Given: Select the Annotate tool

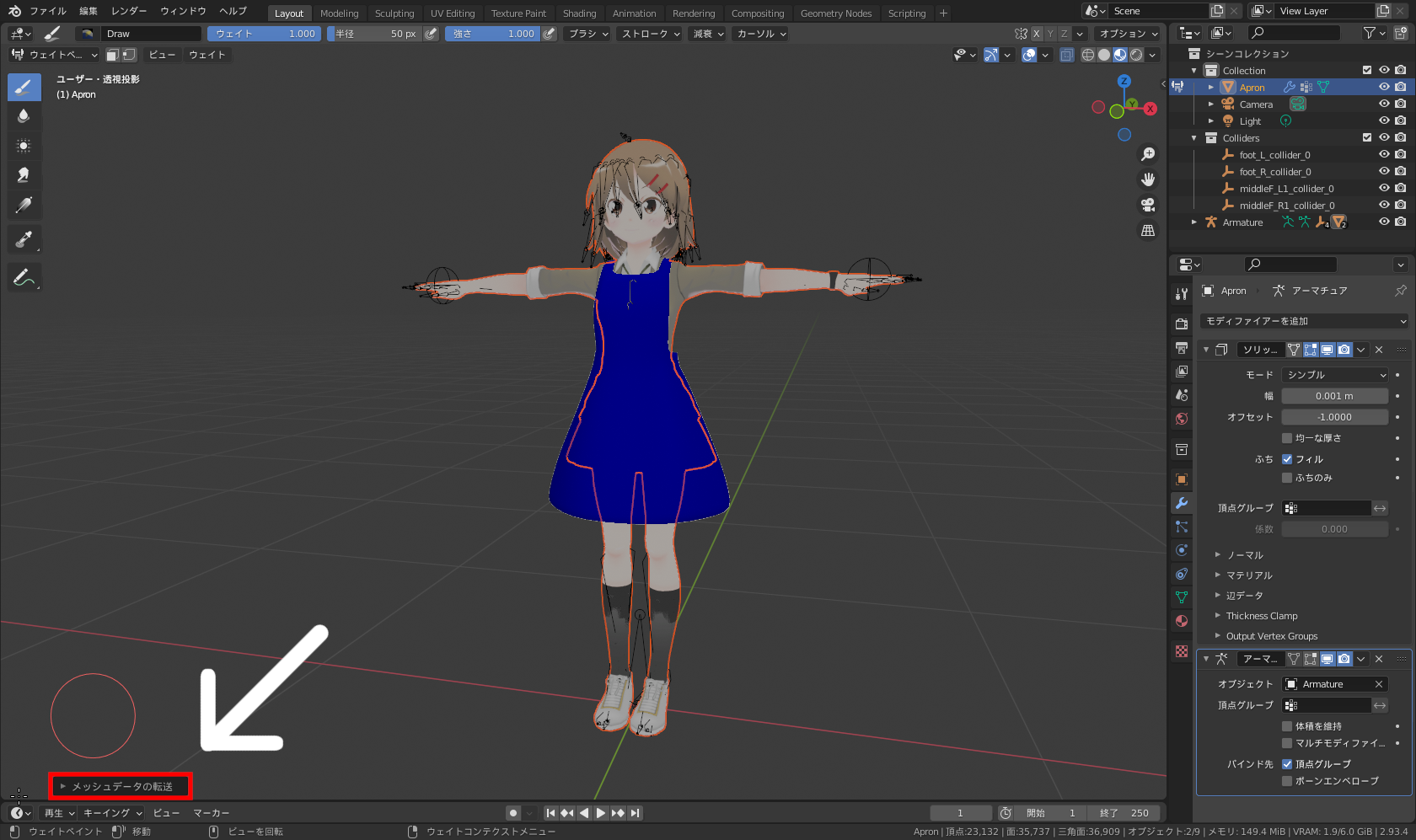Looking at the screenshot, I should (24, 276).
